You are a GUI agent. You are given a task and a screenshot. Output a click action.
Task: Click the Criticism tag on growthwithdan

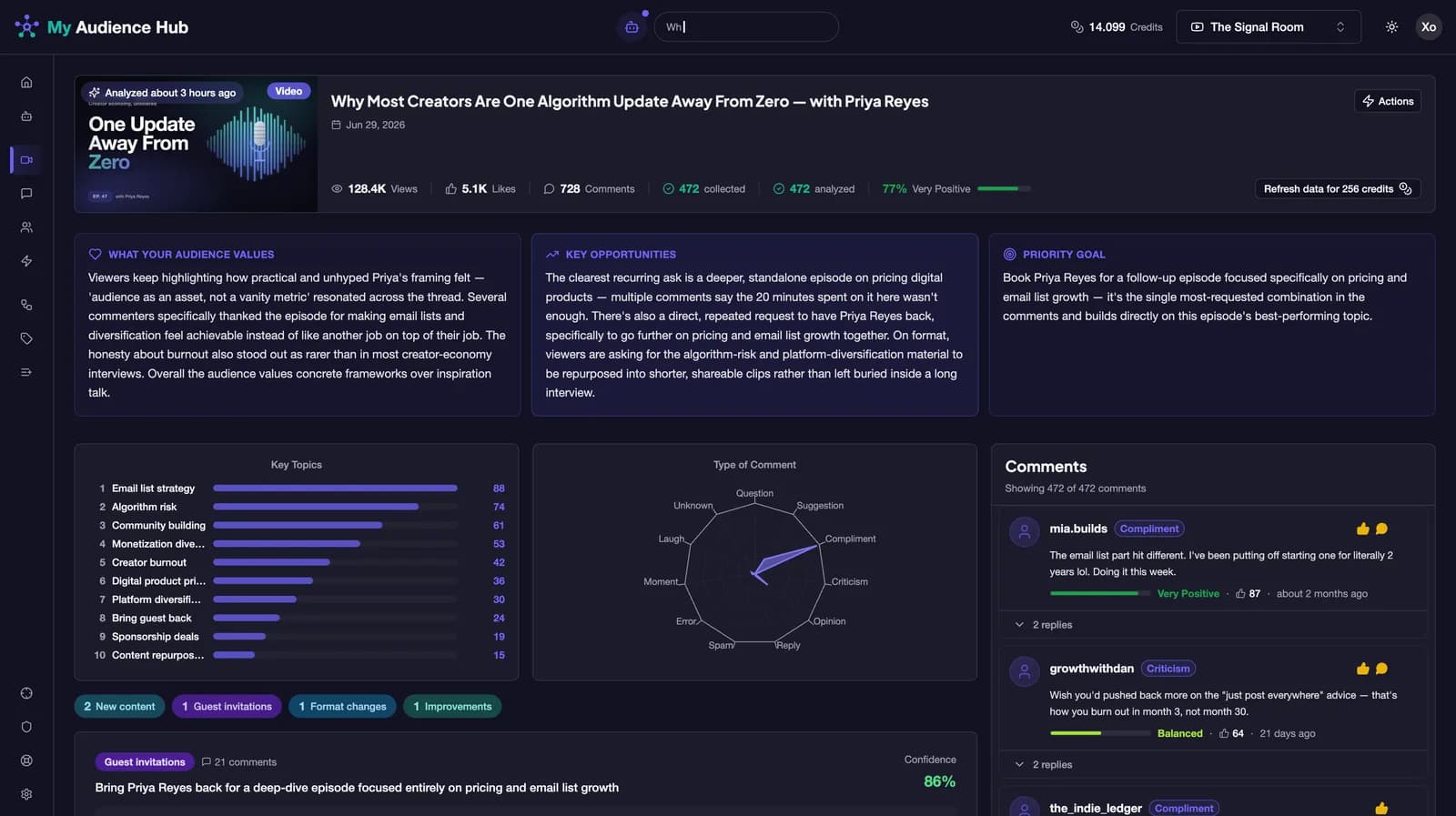pos(1168,669)
